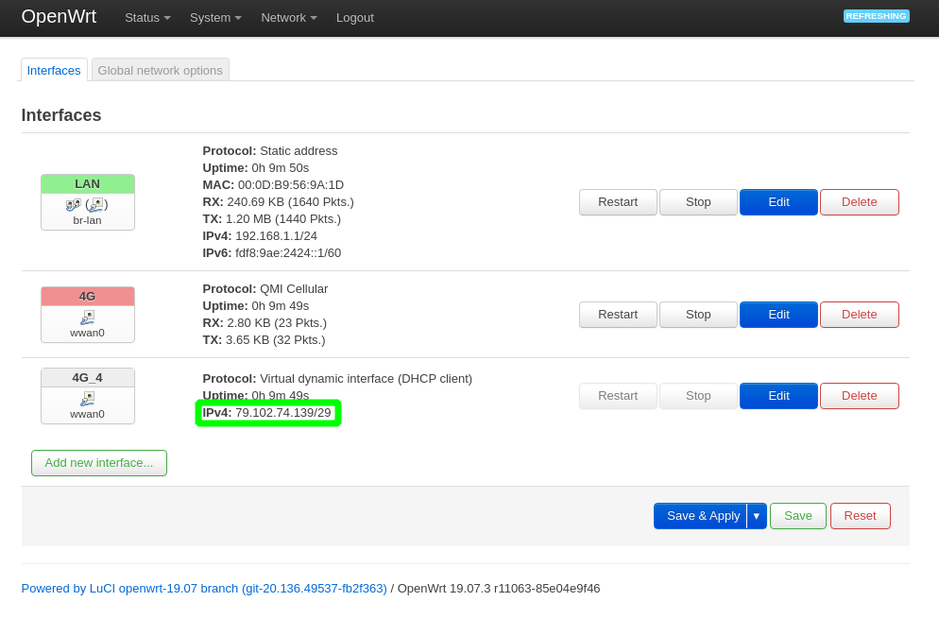Screen dimensions: 939x636
Task: Open the Status menu
Action: [x=146, y=17]
